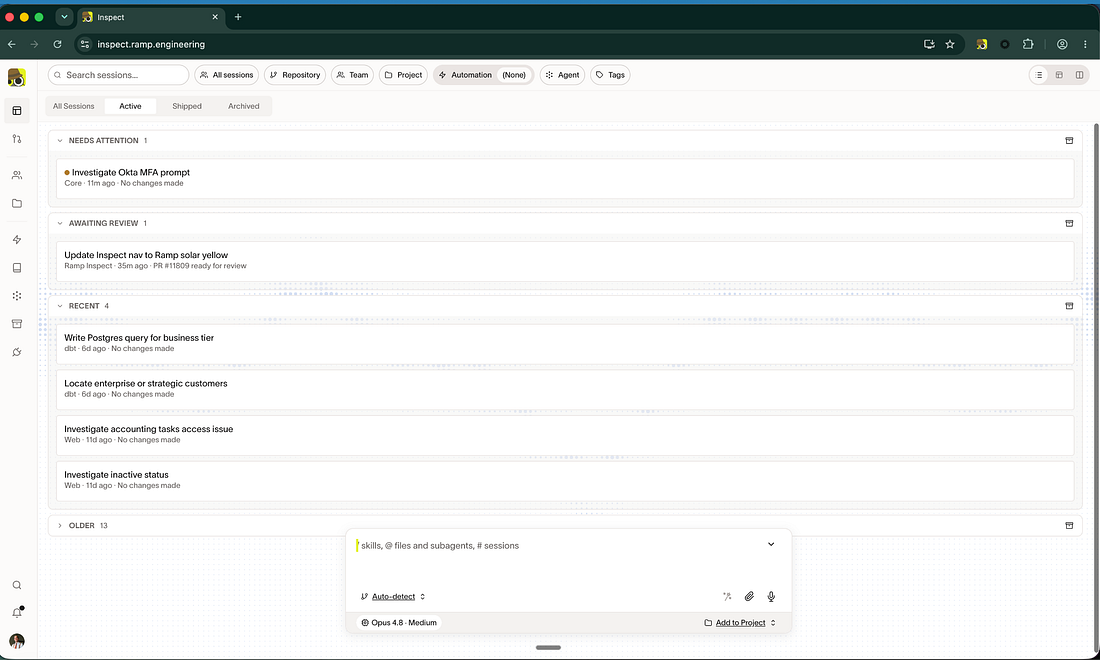Click the Inspect extension icon in browser toolbar
This screenshot has width=1100, height=660.
tap(981, 44)
